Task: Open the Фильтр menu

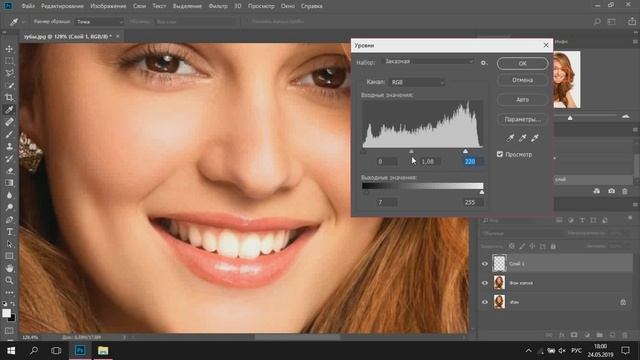Action: click(218, 6)
